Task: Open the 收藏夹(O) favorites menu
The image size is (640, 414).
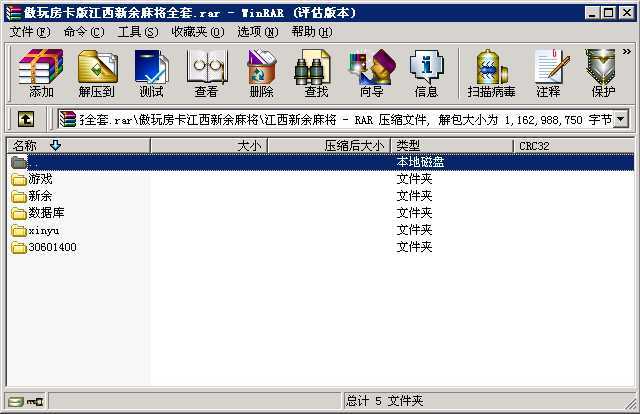Action: click(198, 32)
